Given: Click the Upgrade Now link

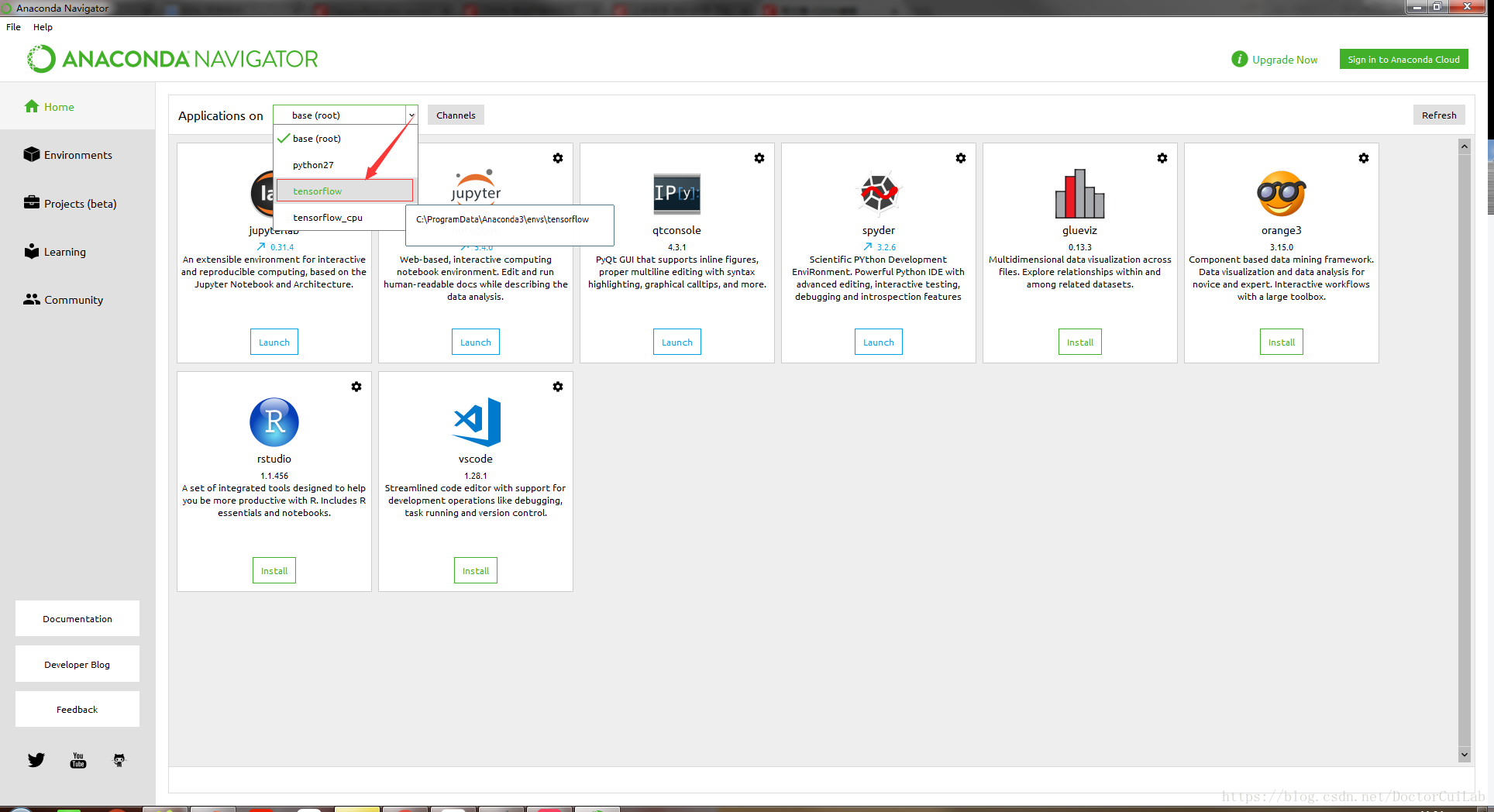Looking at the screenshot, I should (1284, 60).
